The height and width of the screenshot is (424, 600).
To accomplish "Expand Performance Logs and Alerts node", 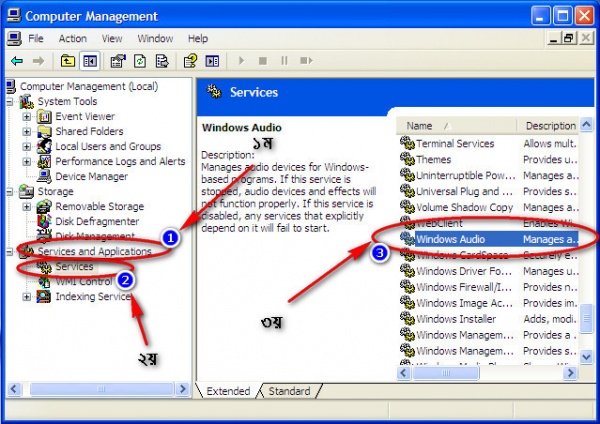I will tap(26, 161).
